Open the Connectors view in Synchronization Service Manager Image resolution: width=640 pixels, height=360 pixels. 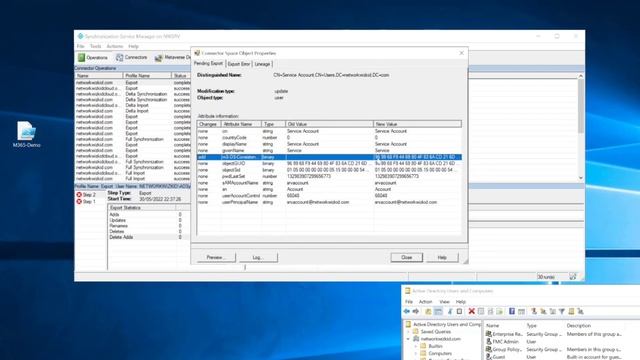(x=131, y=58)
